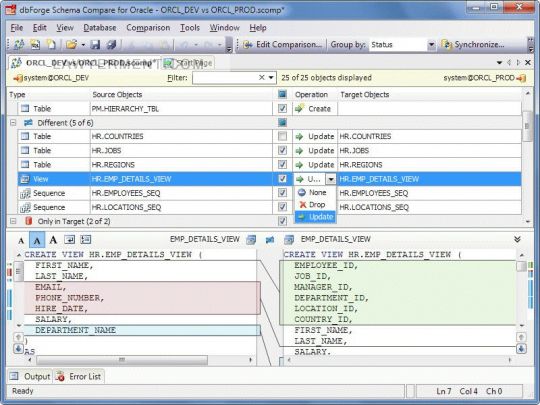Click the system@ORCL_PROD connection icon

pyautogui.click(x=521, y=78)
